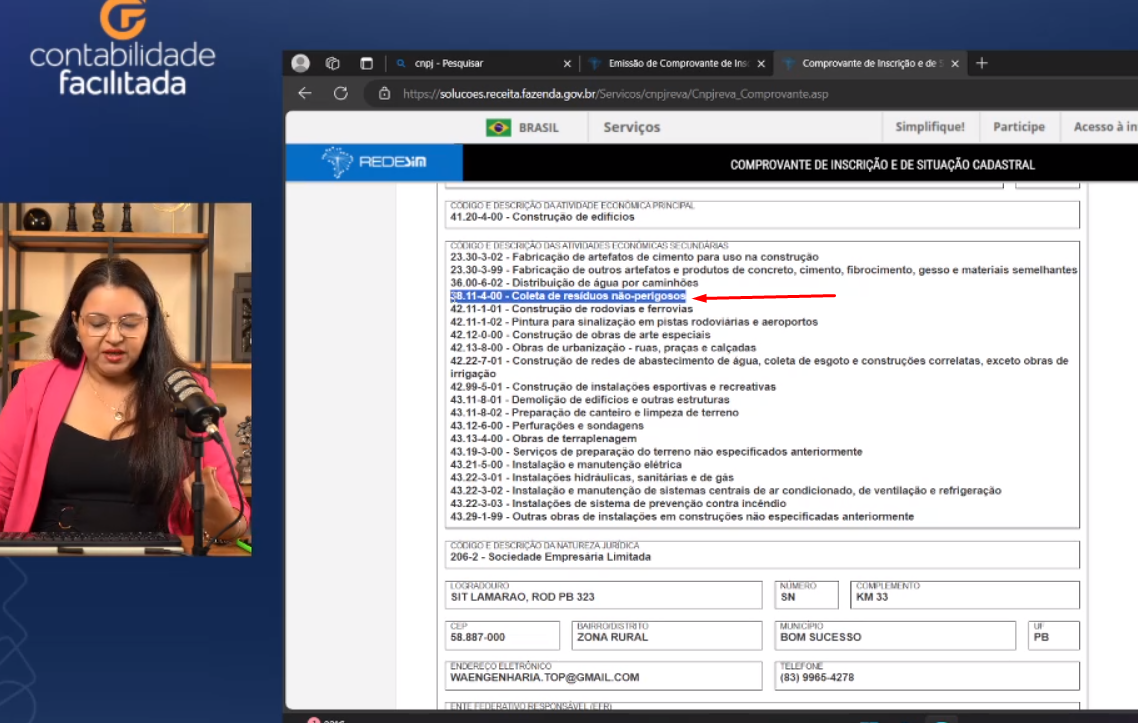Click '43.11-8-01 - Demolição de edifícios' line
Screen dimensions: 1138x723
(x=589, y=400)
